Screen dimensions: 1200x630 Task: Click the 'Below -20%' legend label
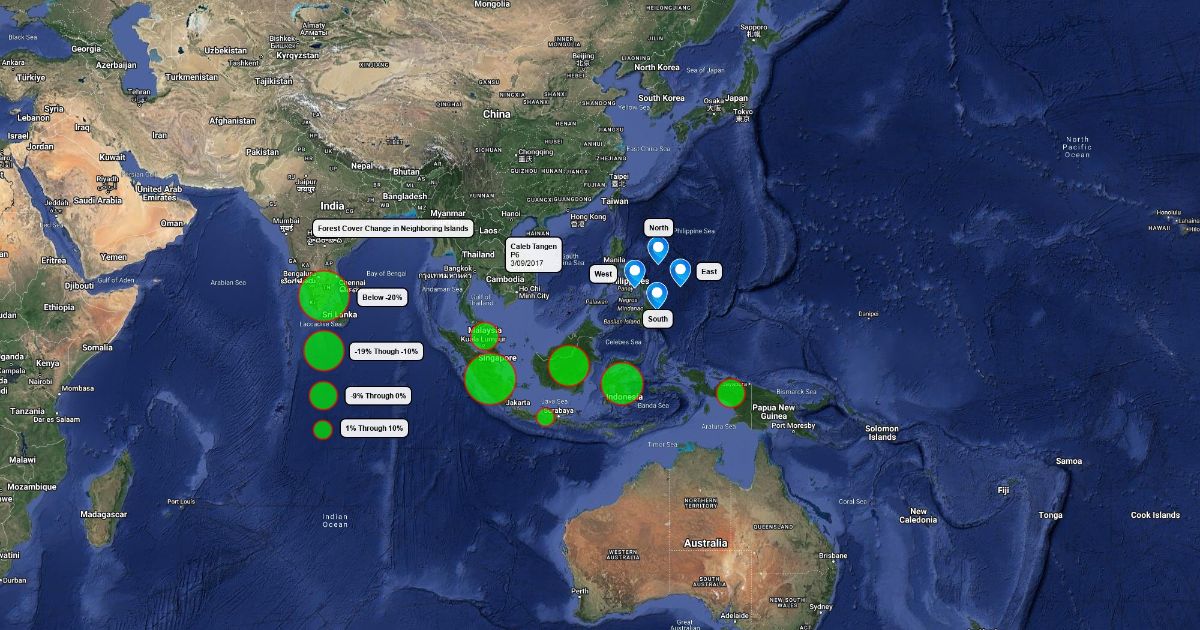pos(382,298)
